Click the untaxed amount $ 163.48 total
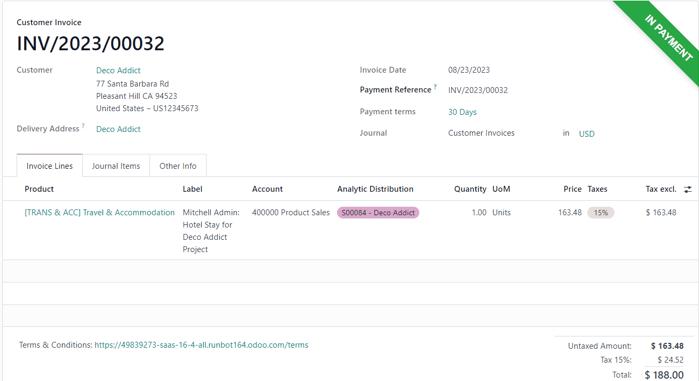This screenshot has height=381, width=699. click(x=667, y=346)
